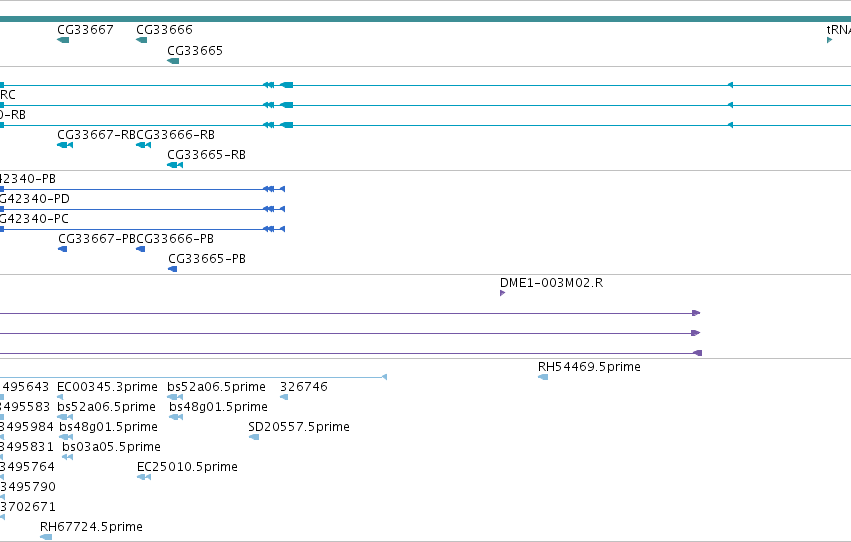Select the 3495764 feature label
The width and height of the screenshot is (851, 542).
(27, 467)
